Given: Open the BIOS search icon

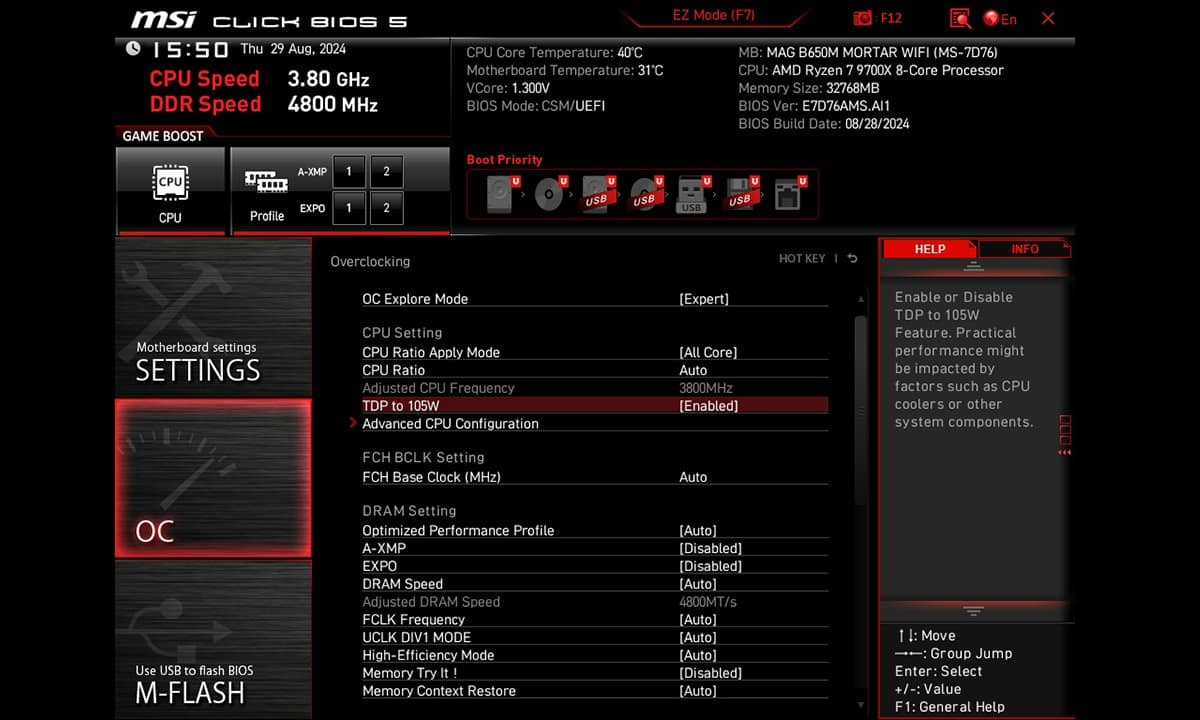Looking at the screenshot, I should click(x=960, y=18).
